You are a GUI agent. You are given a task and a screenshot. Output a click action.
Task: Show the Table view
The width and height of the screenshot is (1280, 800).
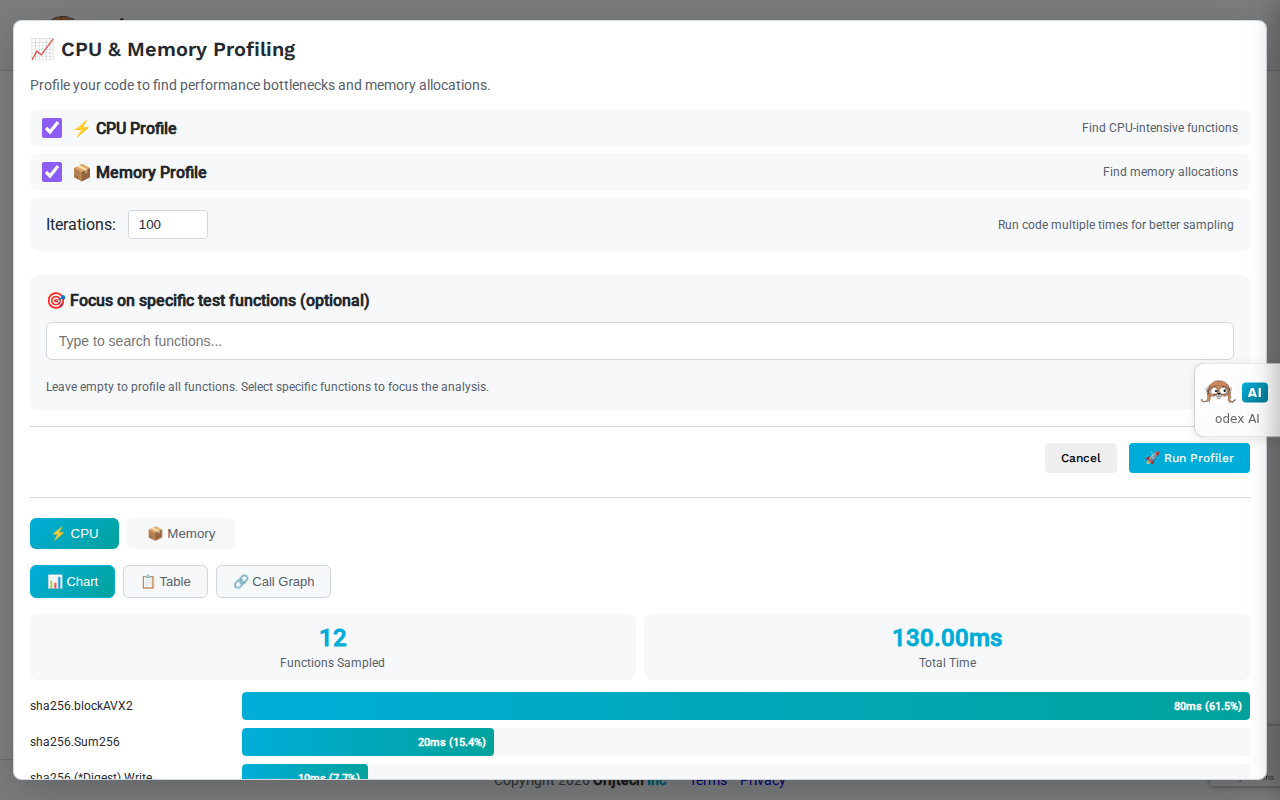pyautogui.click(x=165, y=582)
